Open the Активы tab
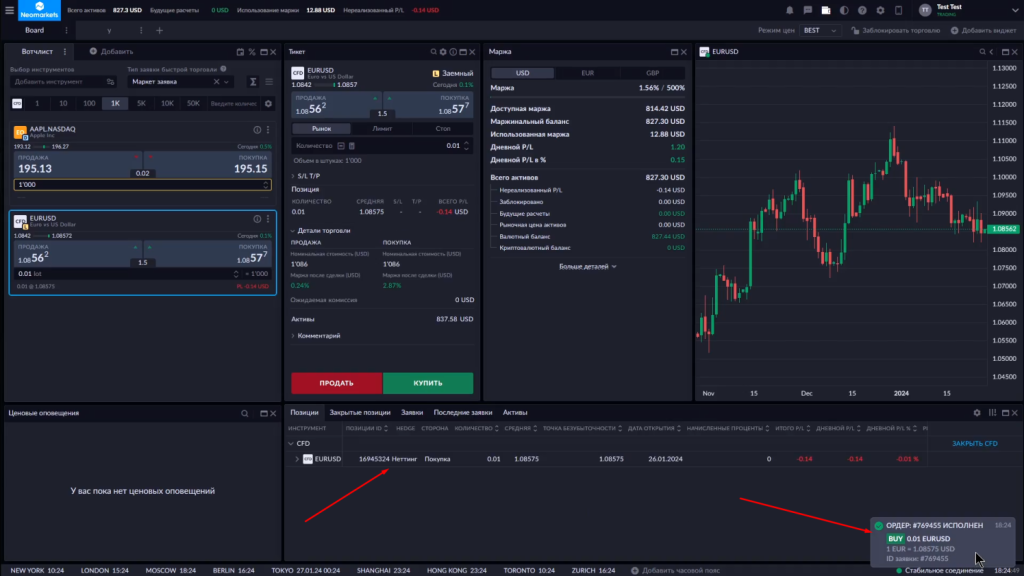Screen dimensions: 1024x576 [515, 413]
